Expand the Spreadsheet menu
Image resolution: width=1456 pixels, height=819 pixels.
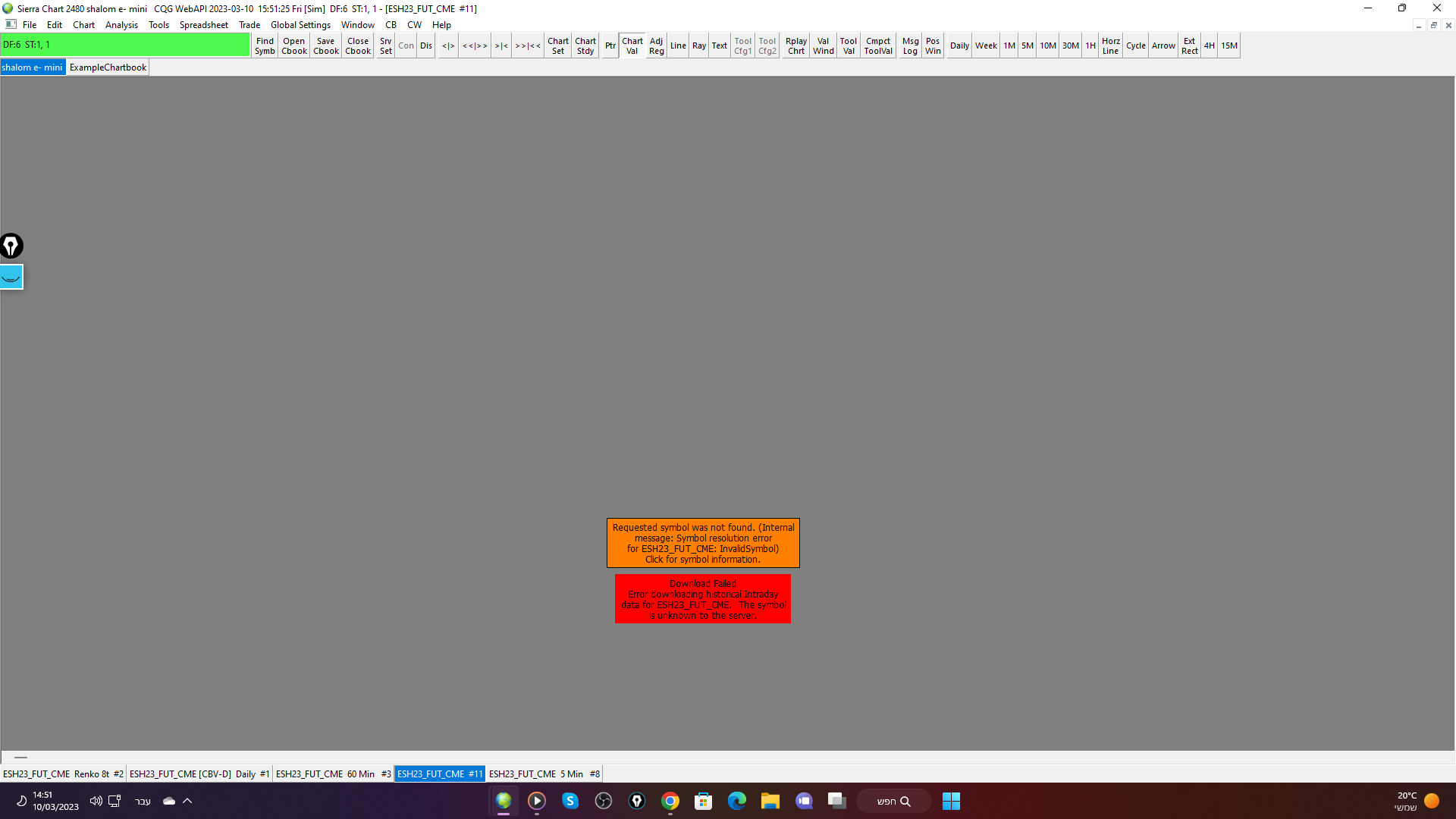pos(203,25)
